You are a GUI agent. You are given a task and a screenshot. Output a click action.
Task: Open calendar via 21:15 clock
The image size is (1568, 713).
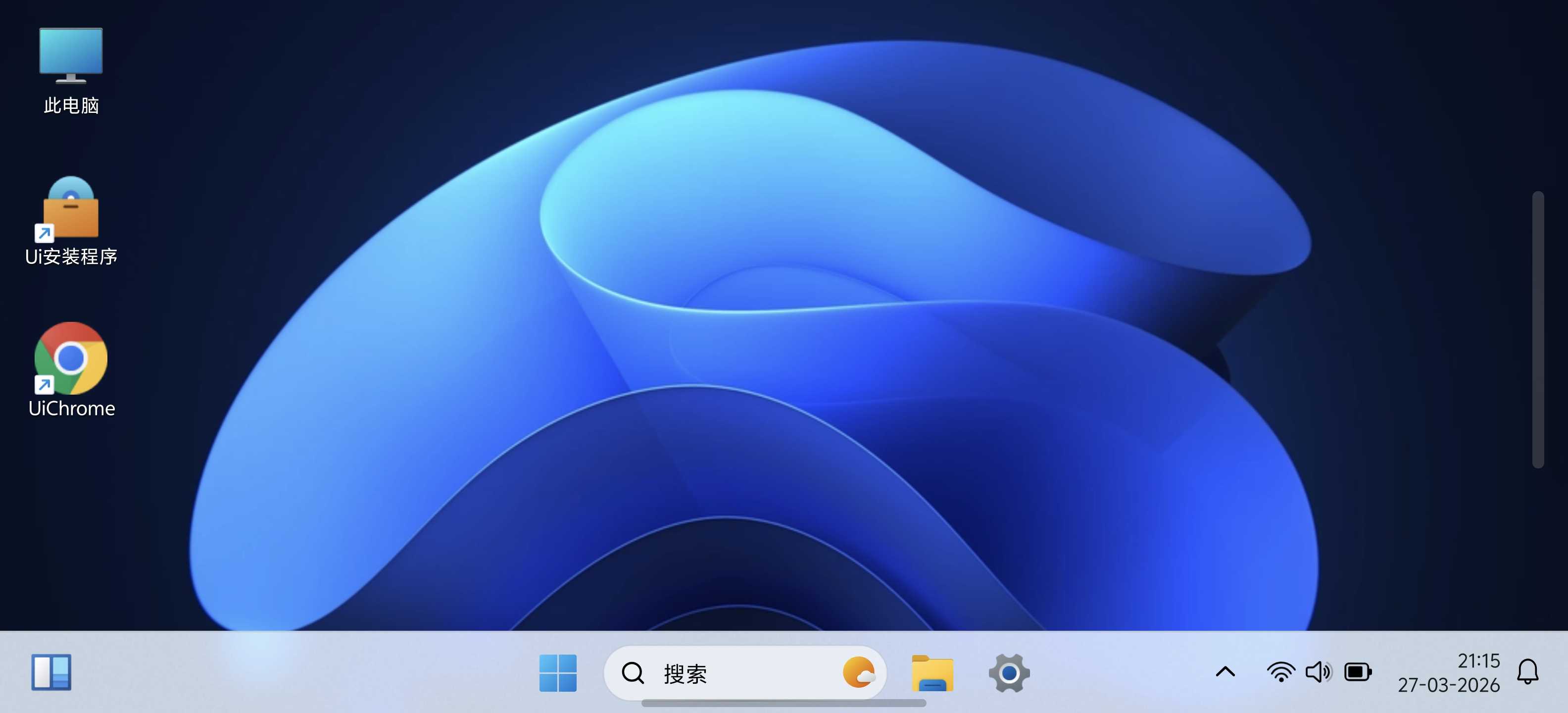pos(1478,661)
